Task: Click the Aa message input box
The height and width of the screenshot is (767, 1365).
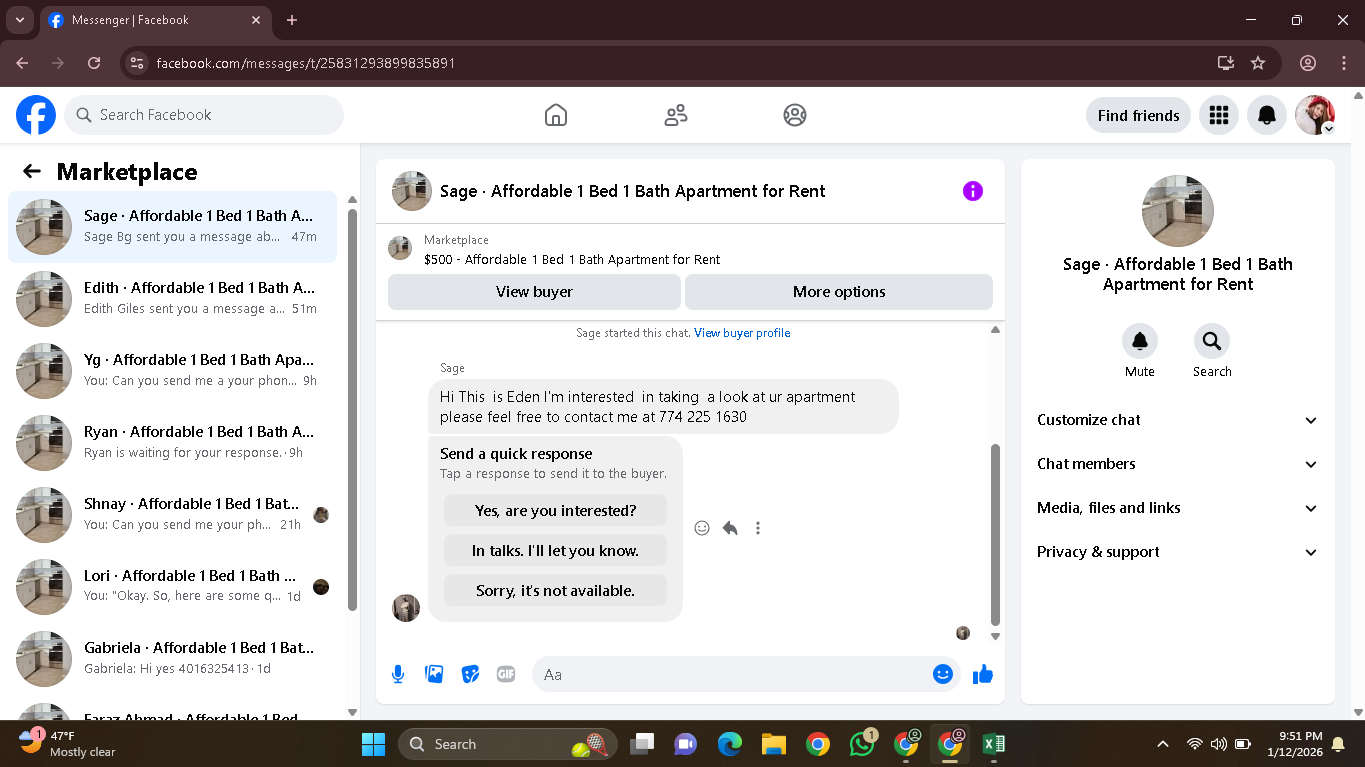Action: (746, 674)
